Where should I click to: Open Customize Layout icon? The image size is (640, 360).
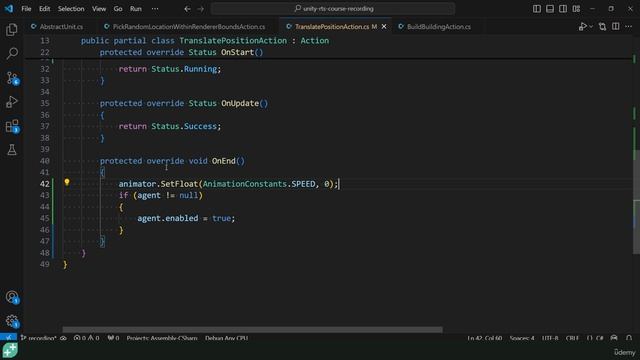(x=576, y=9)
